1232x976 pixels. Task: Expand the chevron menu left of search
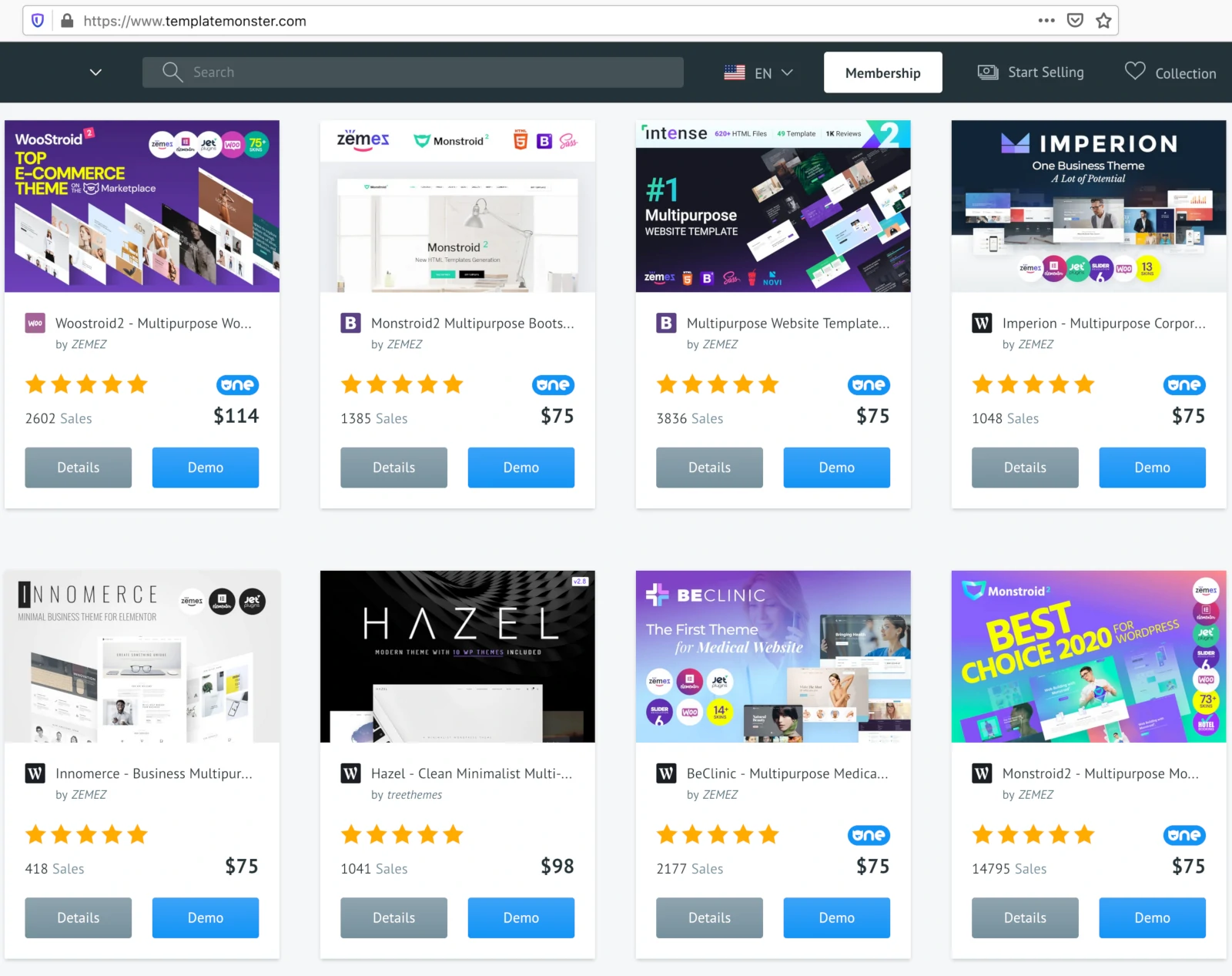(95, 72)
